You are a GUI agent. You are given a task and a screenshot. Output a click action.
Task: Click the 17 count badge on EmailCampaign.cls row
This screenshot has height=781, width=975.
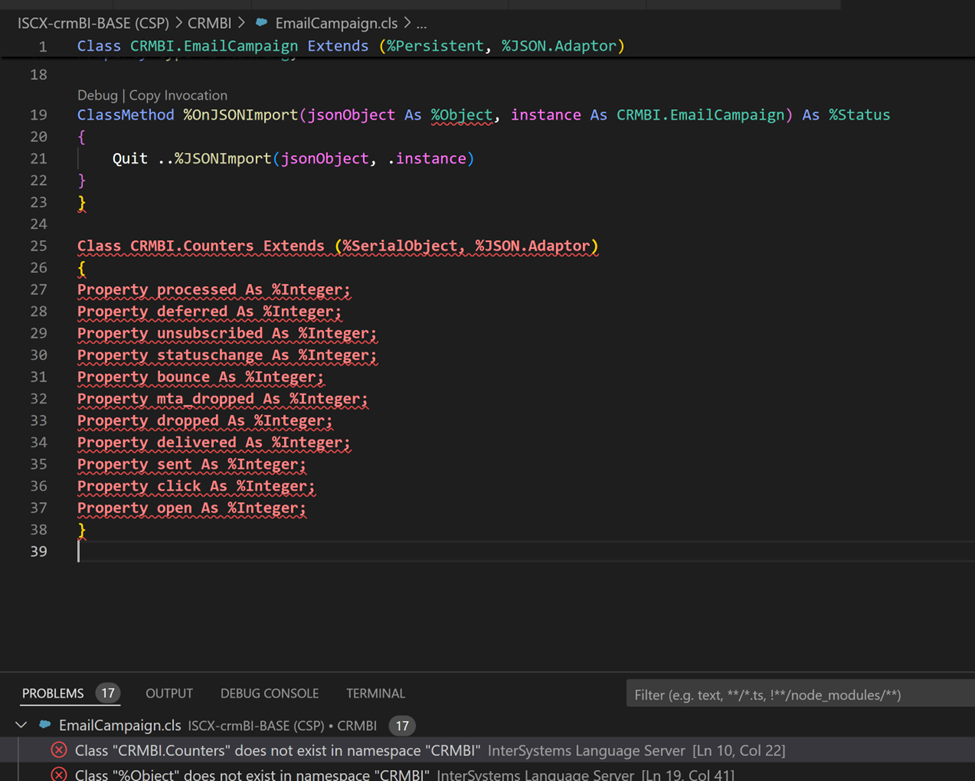402,725
